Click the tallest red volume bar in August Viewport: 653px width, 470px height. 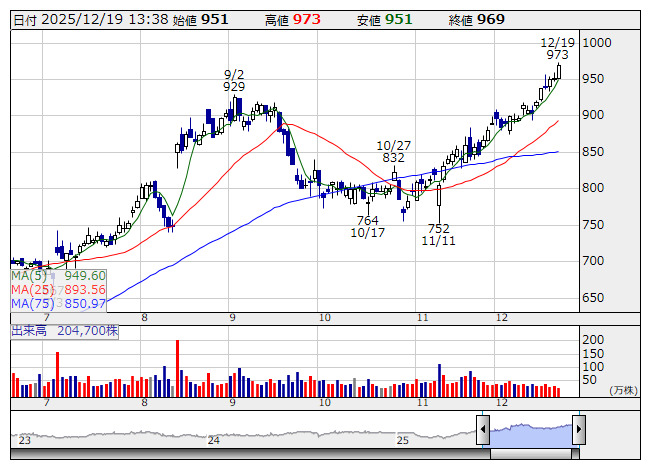click(177, 368)
